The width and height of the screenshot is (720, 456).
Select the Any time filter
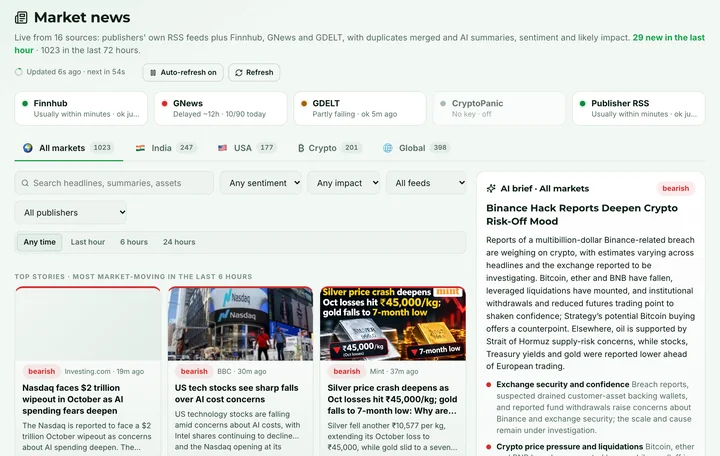[39, 242]
